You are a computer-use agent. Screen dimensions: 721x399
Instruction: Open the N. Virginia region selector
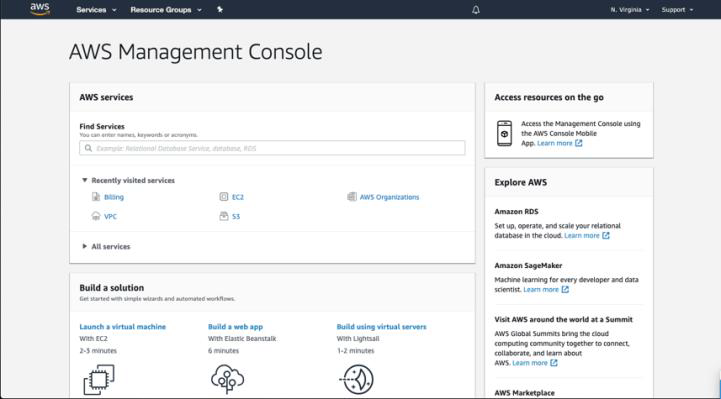coord(630,10)
